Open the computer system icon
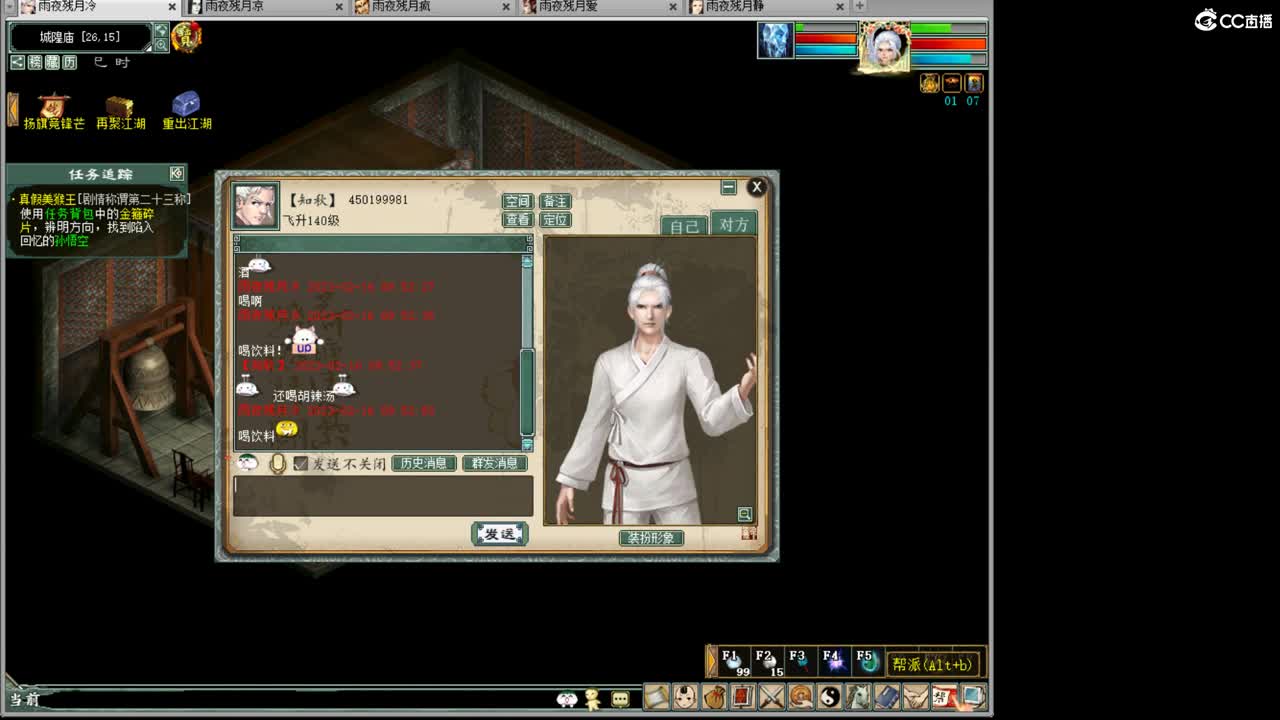This screenshot has width=1280, height=720. pyautogui.click(x=973, y=696)
